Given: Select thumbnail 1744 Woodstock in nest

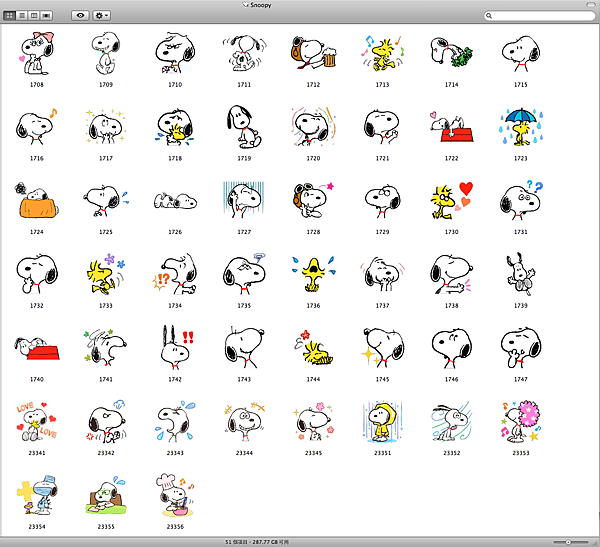Looking at the screenshot, I should point(313,347).
